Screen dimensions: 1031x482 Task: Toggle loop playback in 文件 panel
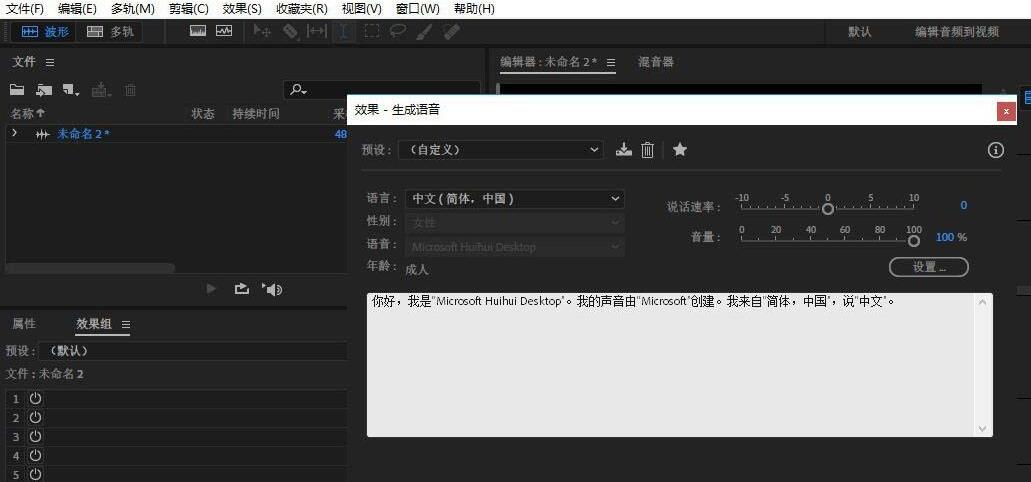241,289
